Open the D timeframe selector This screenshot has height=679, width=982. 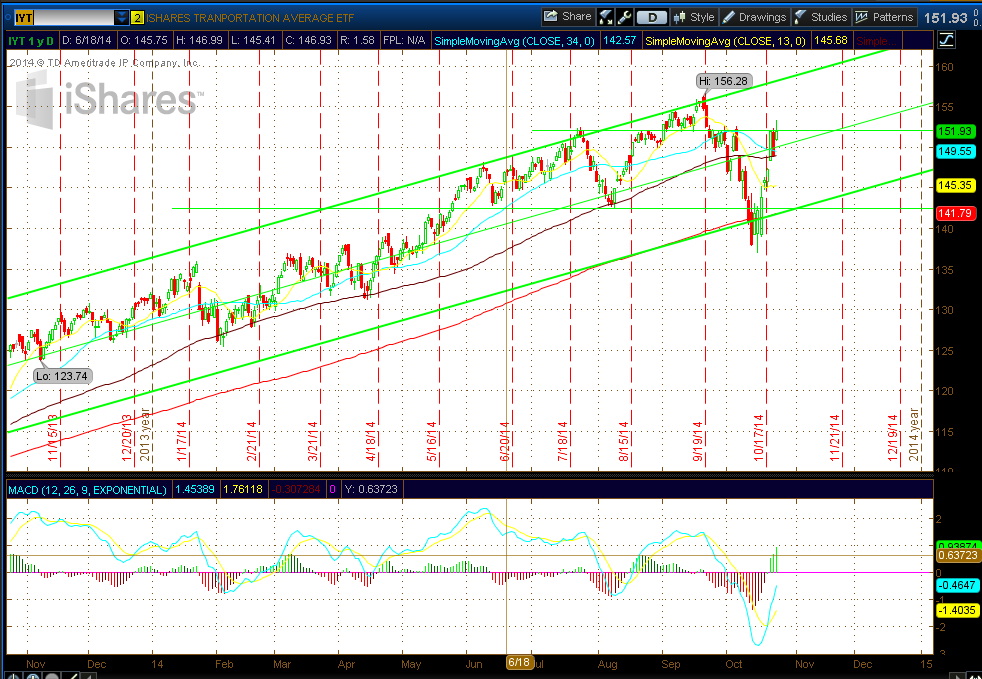point(651,17)
